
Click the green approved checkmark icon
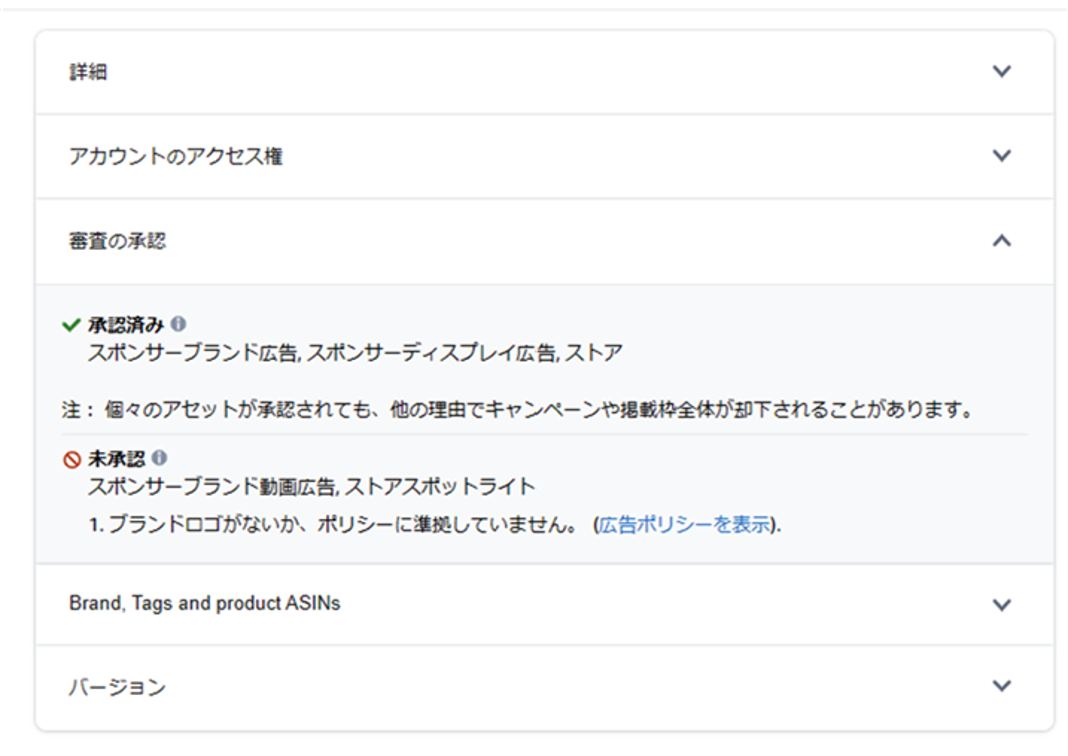pos(71,325)
